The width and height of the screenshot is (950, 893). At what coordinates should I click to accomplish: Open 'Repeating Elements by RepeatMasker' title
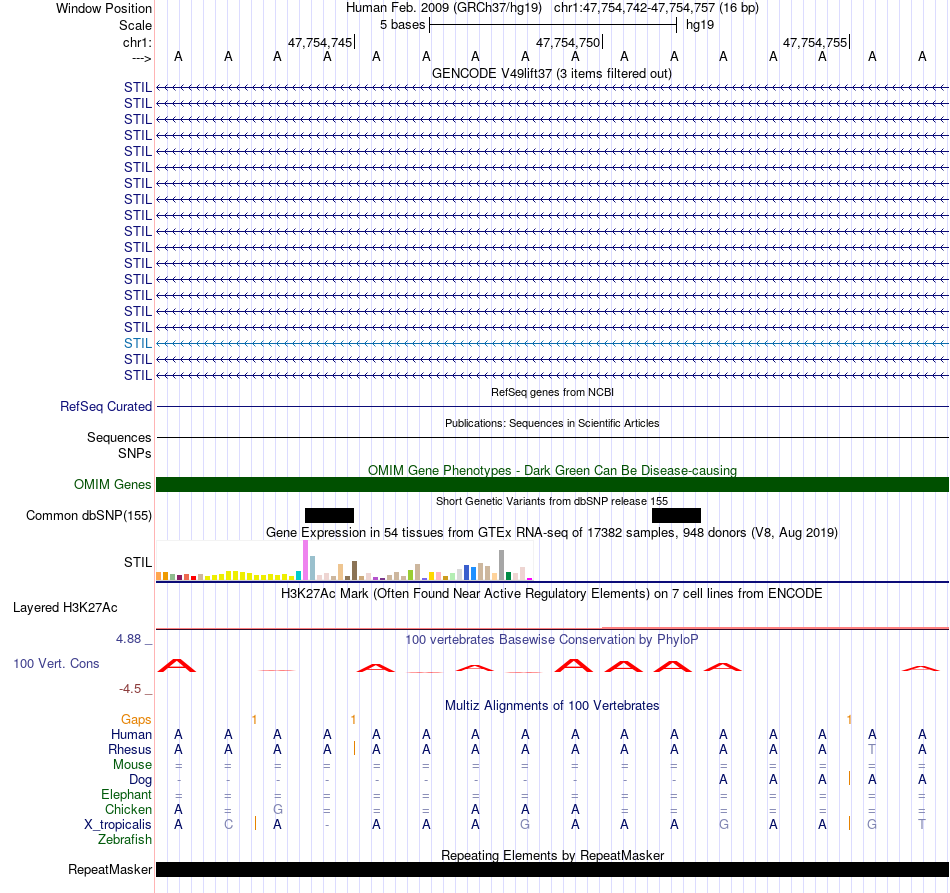click(552, 855)
